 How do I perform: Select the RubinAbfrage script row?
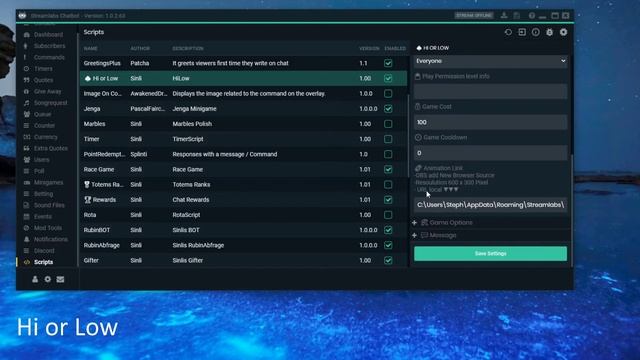click(243, 245)
